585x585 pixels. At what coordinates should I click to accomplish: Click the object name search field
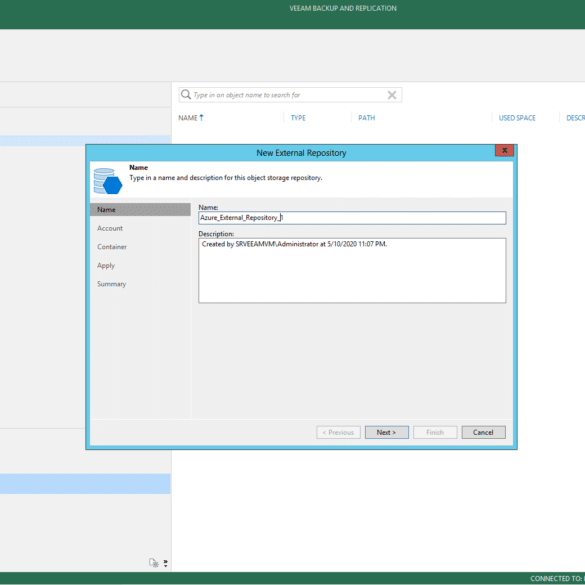pyautogui.click(x=289, y=95)
